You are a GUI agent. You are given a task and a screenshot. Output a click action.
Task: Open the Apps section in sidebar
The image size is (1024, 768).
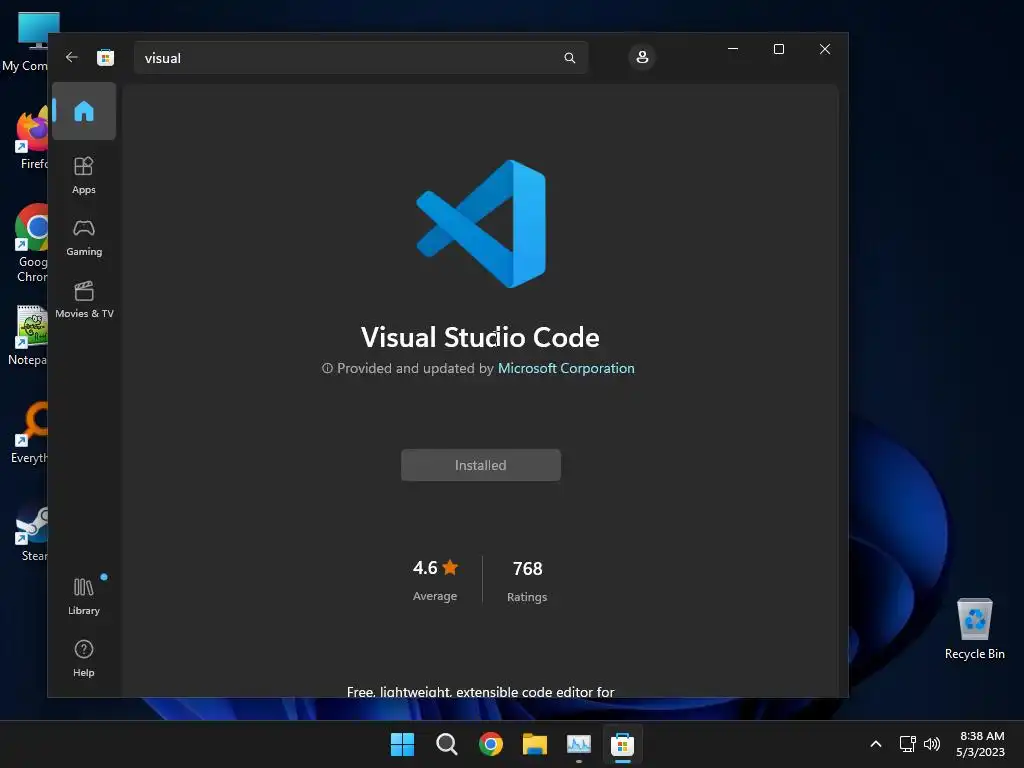tap(84, 175)
